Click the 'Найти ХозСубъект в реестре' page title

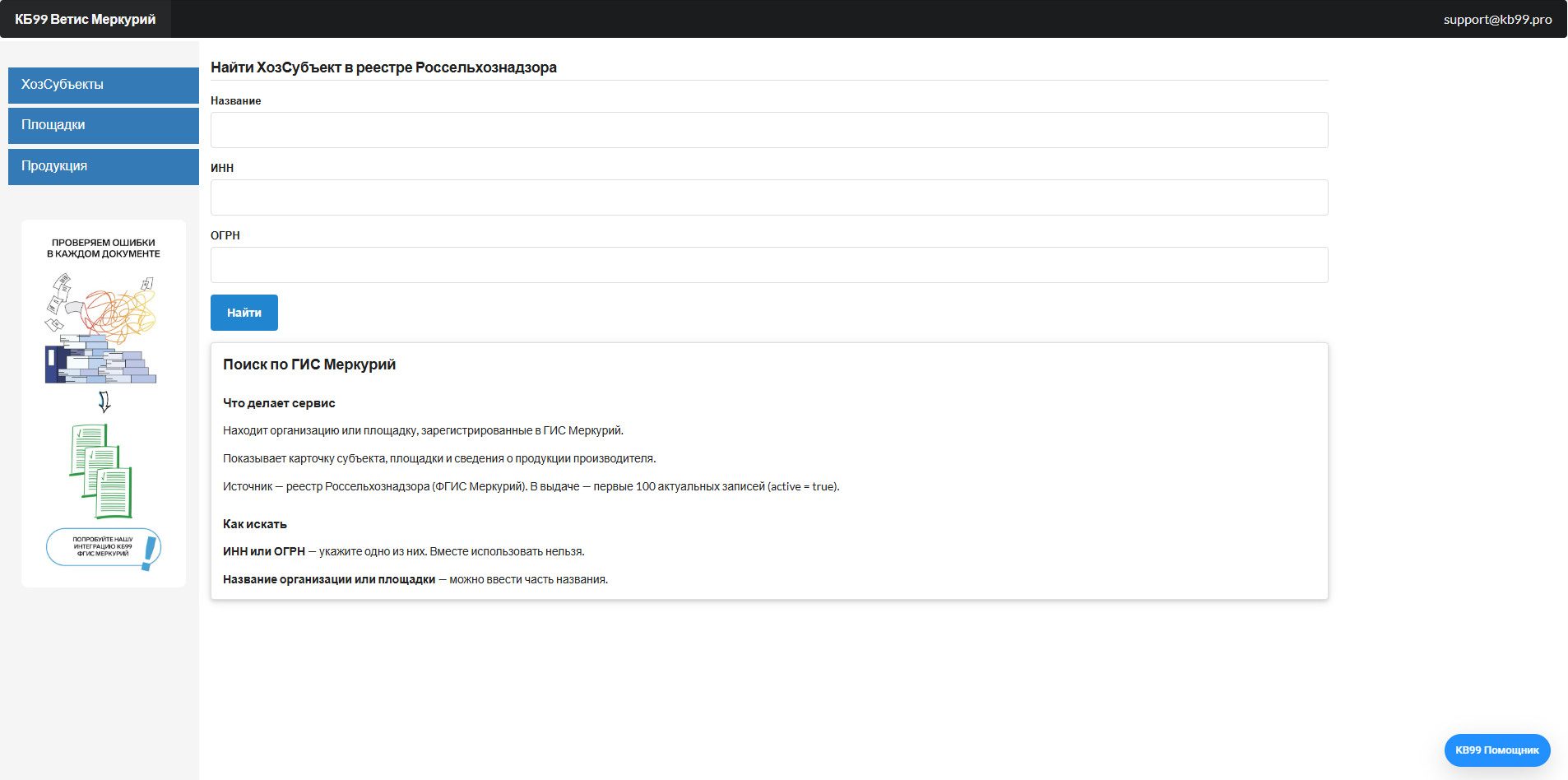point(383,67)
